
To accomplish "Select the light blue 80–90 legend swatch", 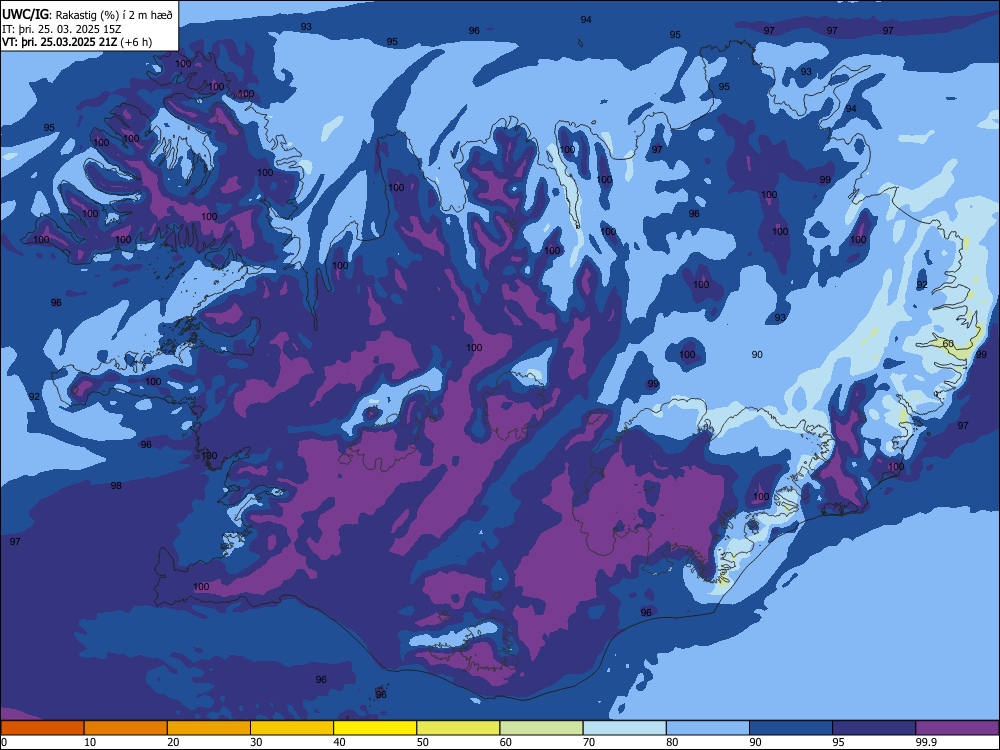I will pyautogui.click(x=708, y=728).
